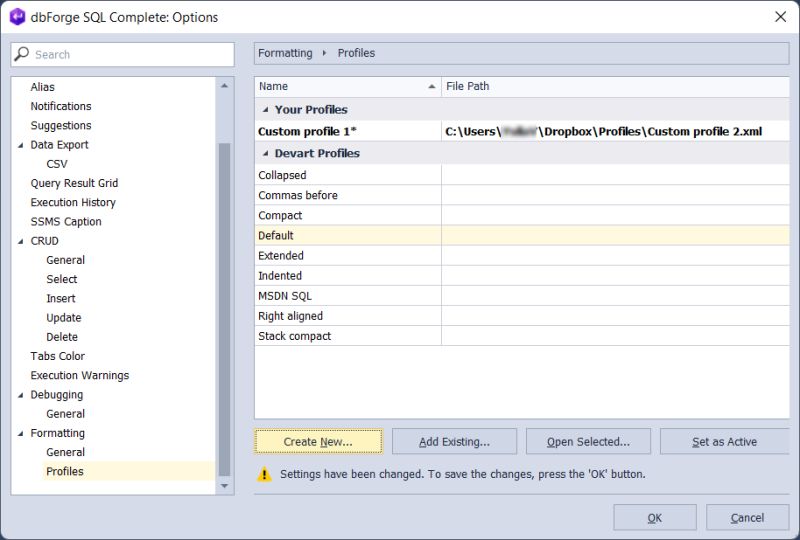Open Execution History options
Screen dimensions: 800x540
[73, 203]
